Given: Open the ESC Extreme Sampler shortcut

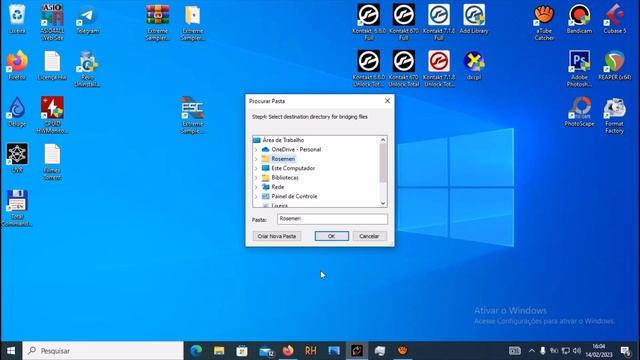Looking at the screenshot, I should click(193, 115).
